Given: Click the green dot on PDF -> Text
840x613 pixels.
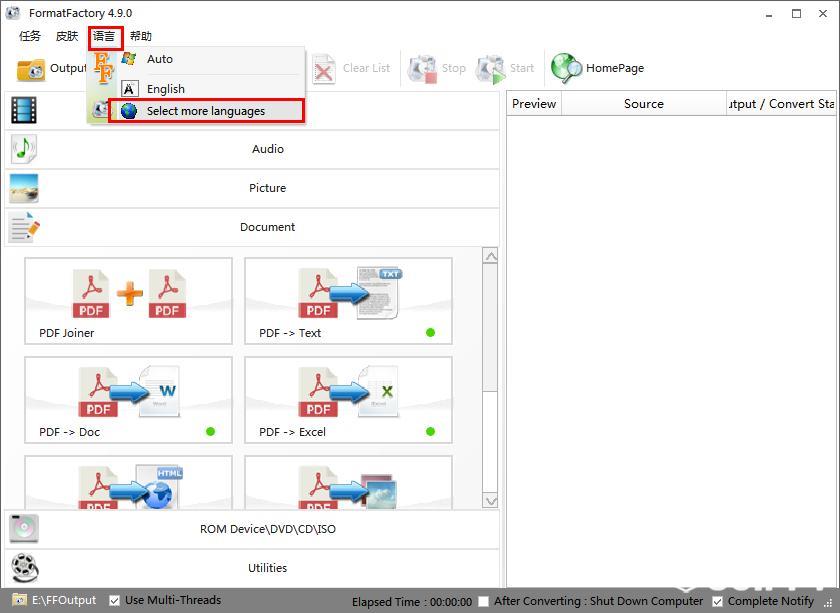Looking at the screenshot, I should (x=430, y=333).
